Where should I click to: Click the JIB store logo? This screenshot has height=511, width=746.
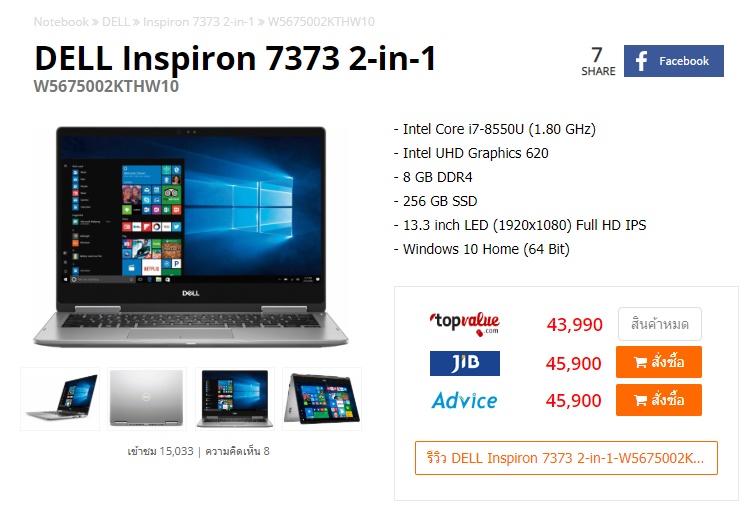[x=465, y=363]
